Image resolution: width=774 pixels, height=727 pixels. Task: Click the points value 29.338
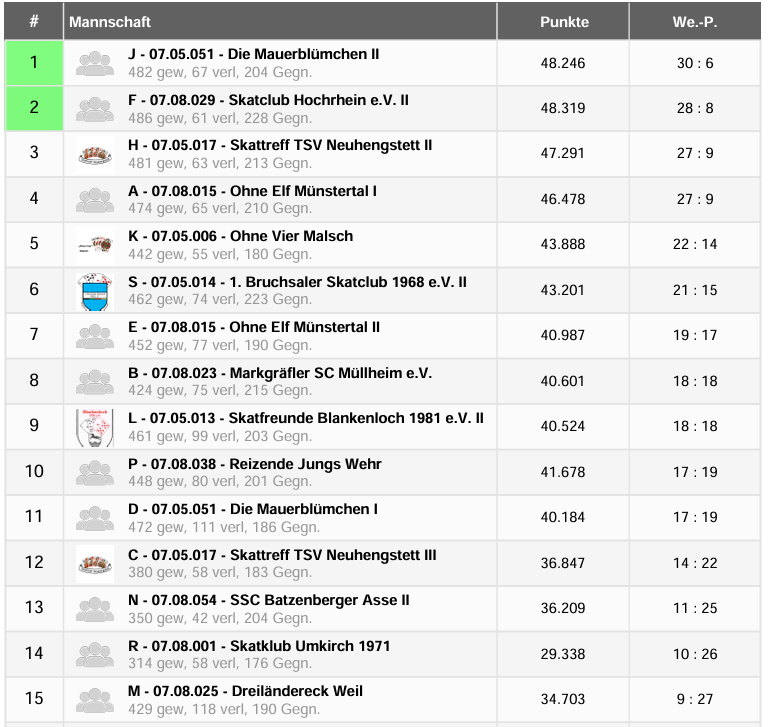coord(563,654)
